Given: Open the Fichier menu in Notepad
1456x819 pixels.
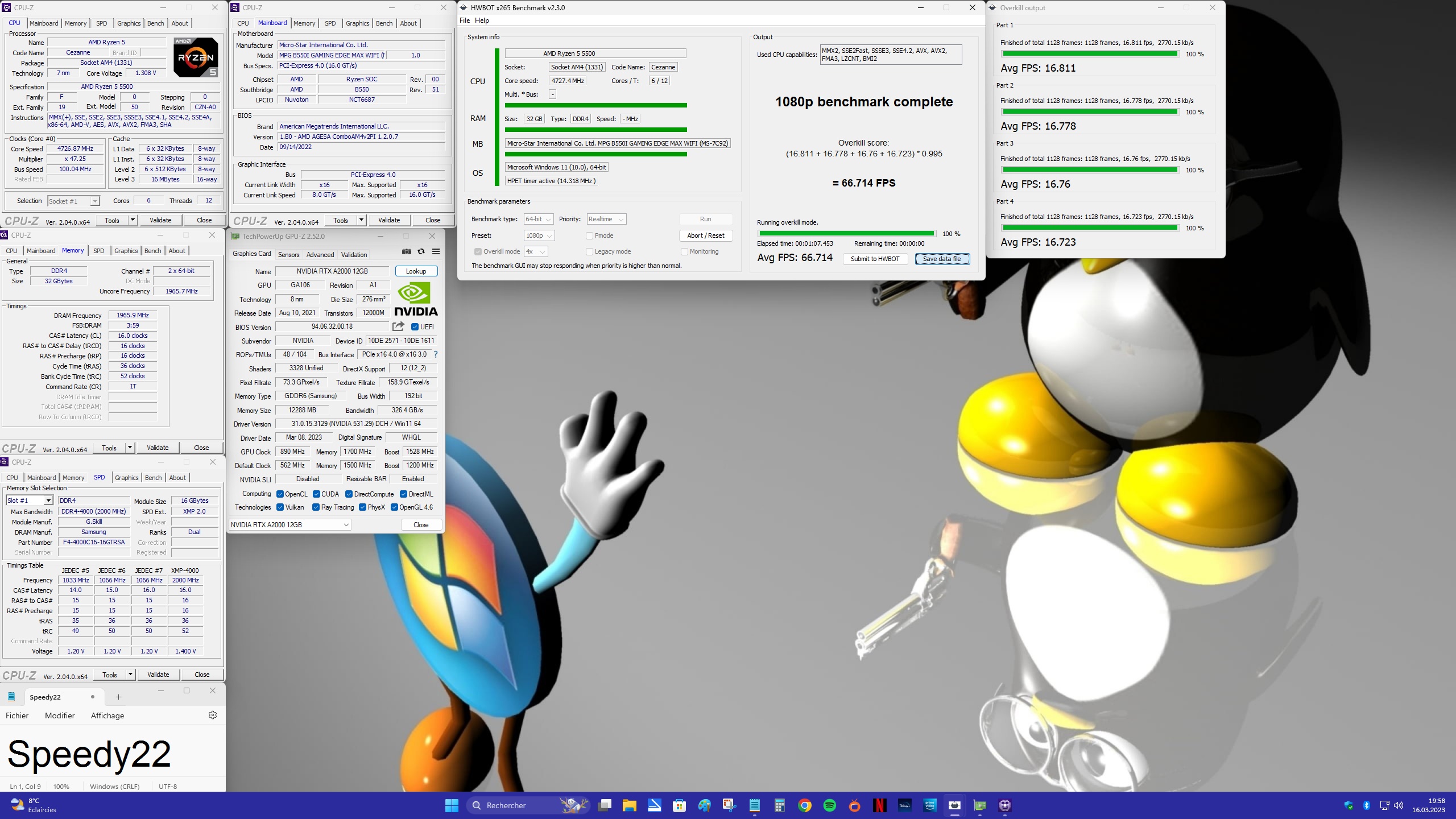Looking at the screenshot, I should [x=17, y=715].
